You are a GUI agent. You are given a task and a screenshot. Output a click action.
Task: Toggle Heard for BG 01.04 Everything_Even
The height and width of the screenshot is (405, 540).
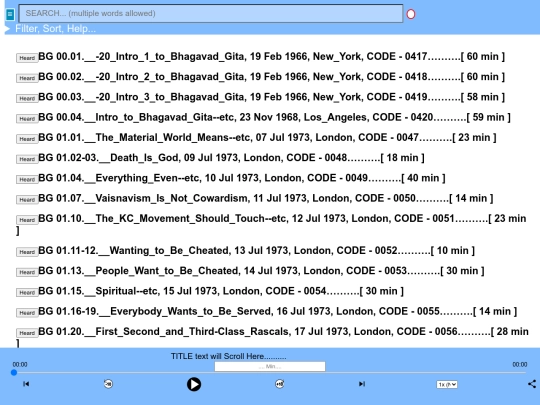click(x=27, y=179)
